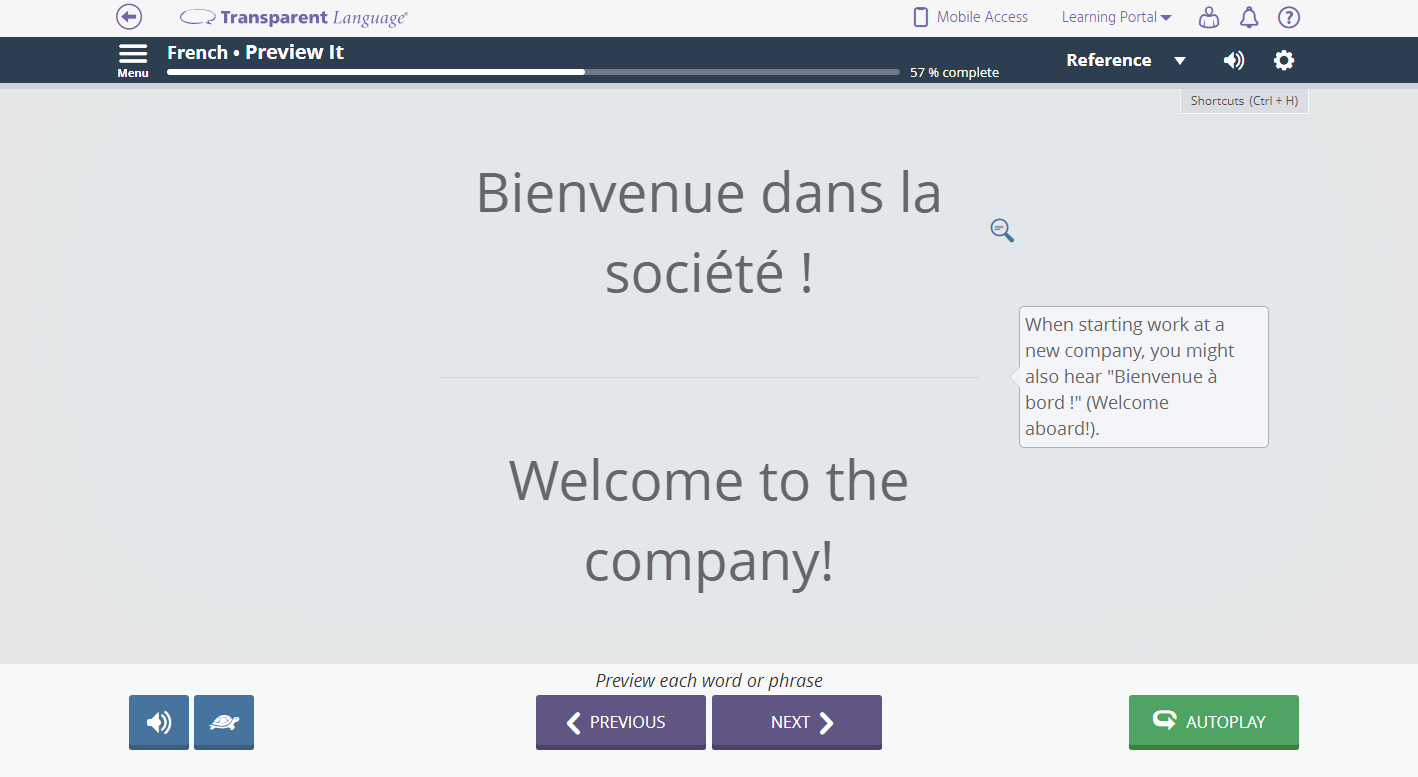Click the French phrase "Bienvenue dans la société"

[x=708, y=232]
